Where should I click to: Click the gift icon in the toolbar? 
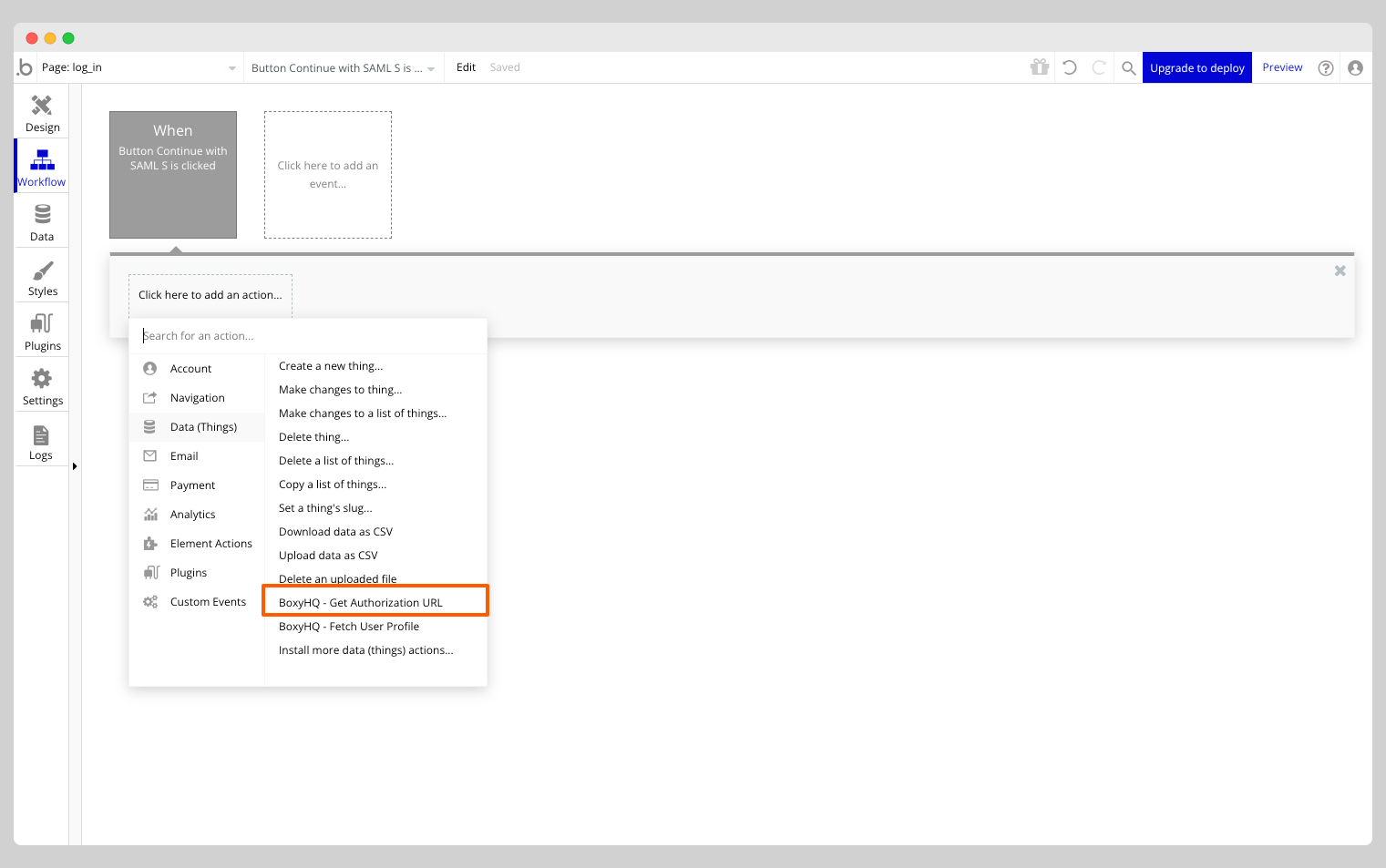(x=1039, y=66)
